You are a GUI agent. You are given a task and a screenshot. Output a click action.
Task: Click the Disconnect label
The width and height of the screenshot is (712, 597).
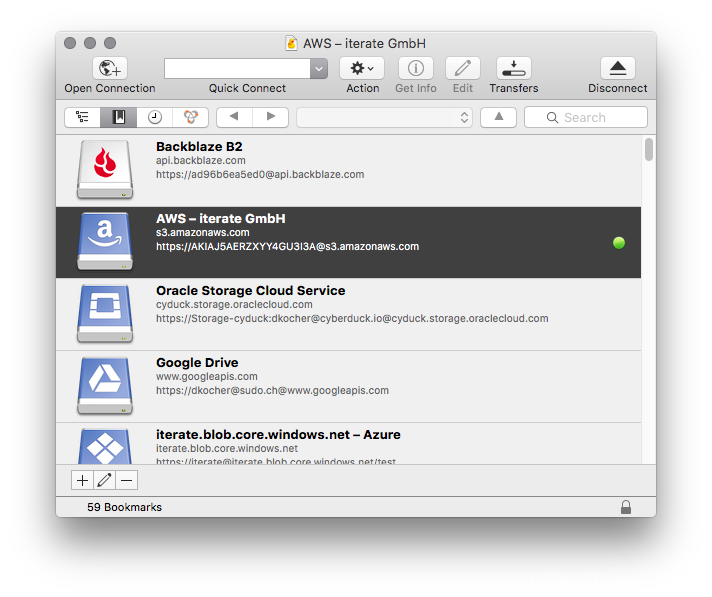point(618,88)
